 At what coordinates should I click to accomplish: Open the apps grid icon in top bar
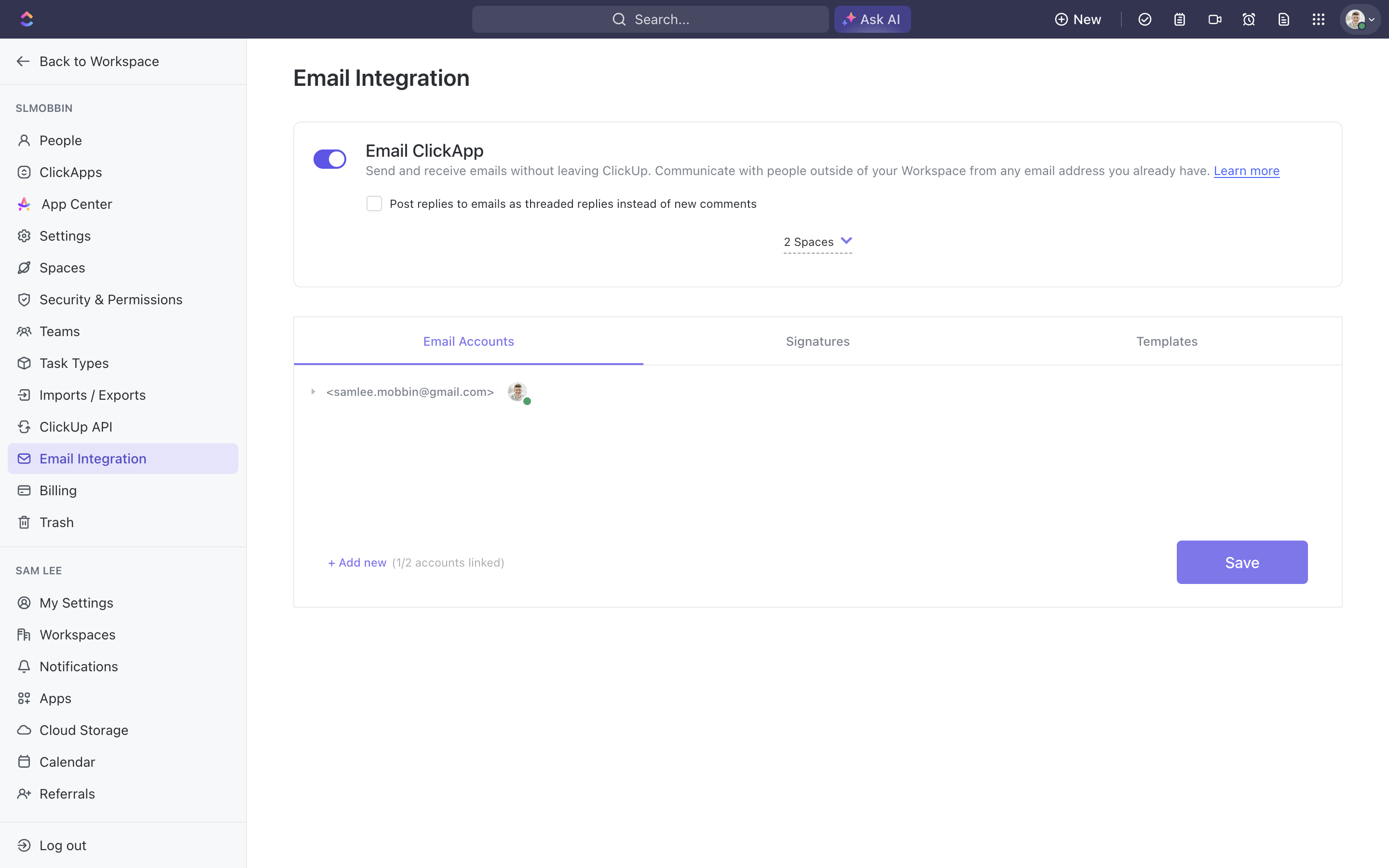[1319, 19]
